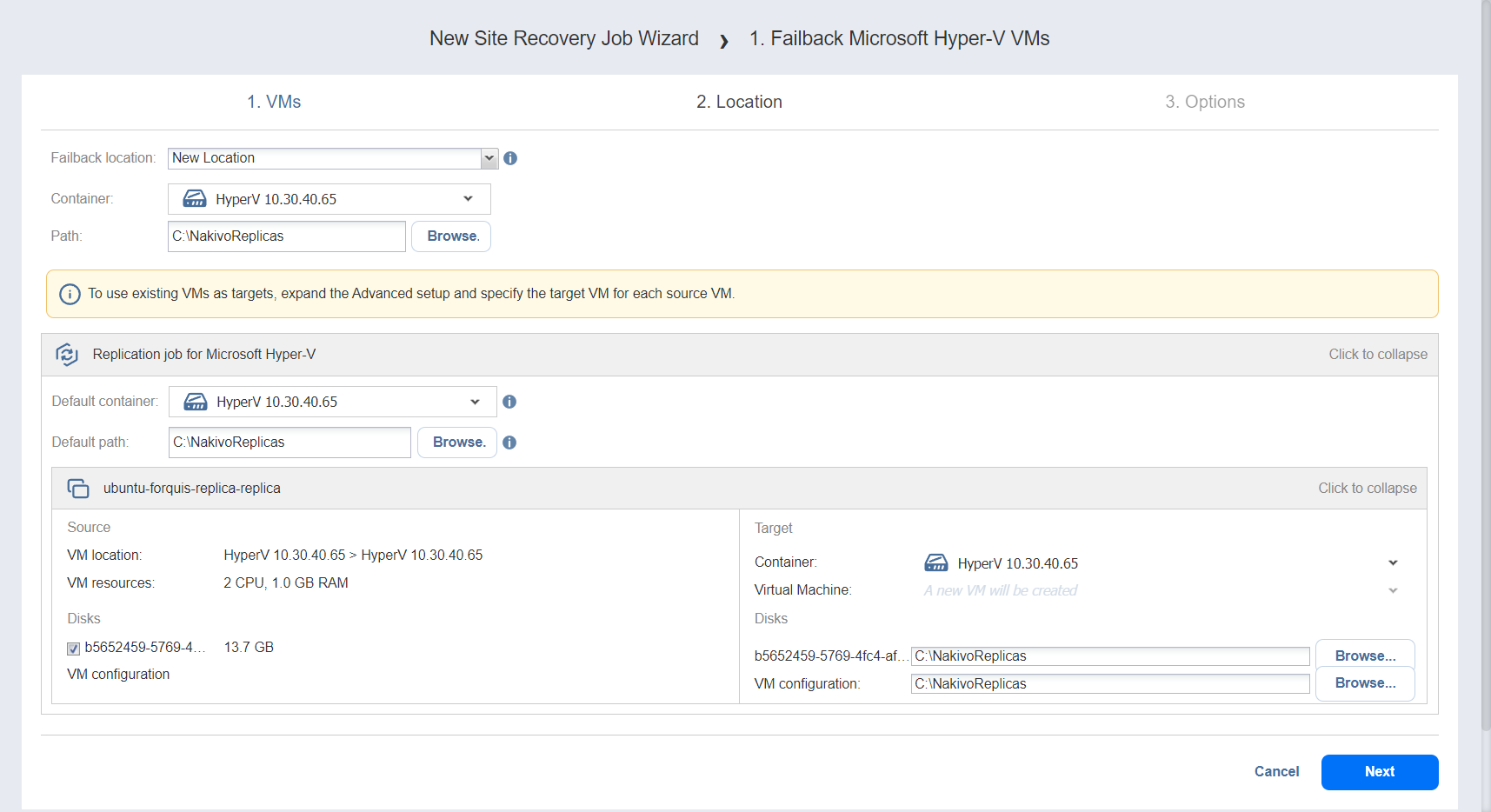Click the VM icon beside ubuntu-forquis-replica-replica
Viewport: 1491px width, 812px height.
pos(78,489)
